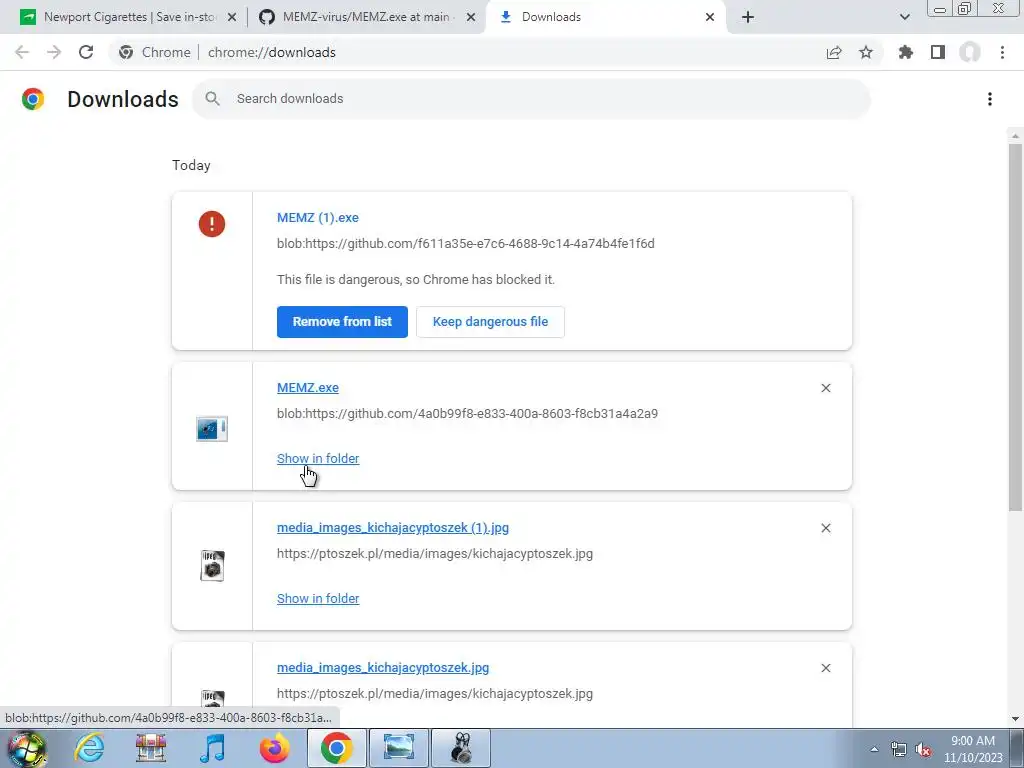The width and height of the screenshot is (1024, 768).
Task: Click the muted volume tray icon
Action: (x=923, y=750)
